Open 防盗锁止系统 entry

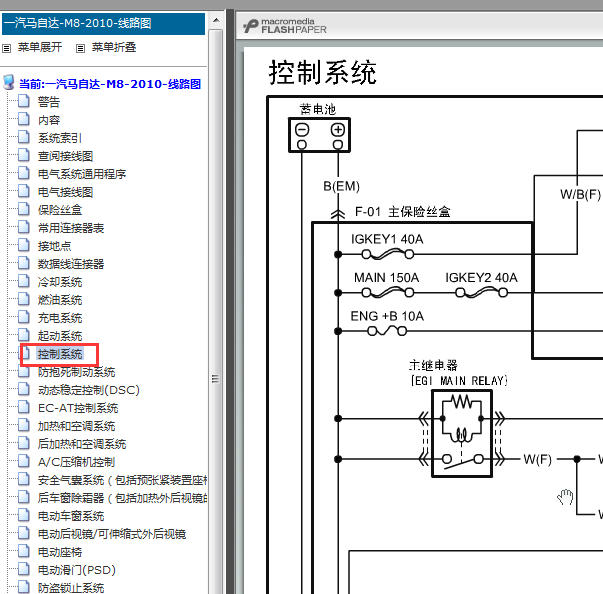71,588
